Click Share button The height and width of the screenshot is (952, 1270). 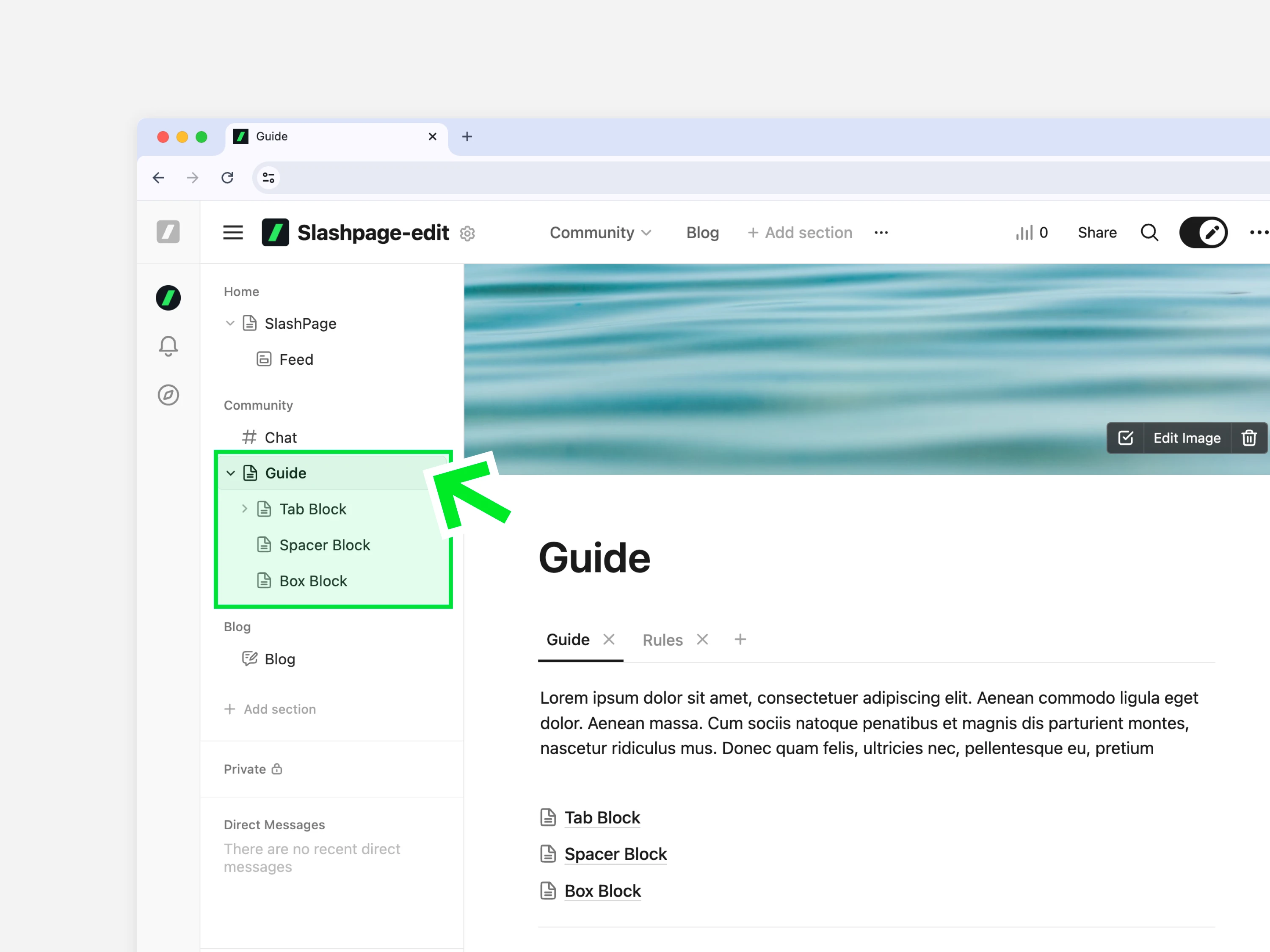[x=1097, y=232]
